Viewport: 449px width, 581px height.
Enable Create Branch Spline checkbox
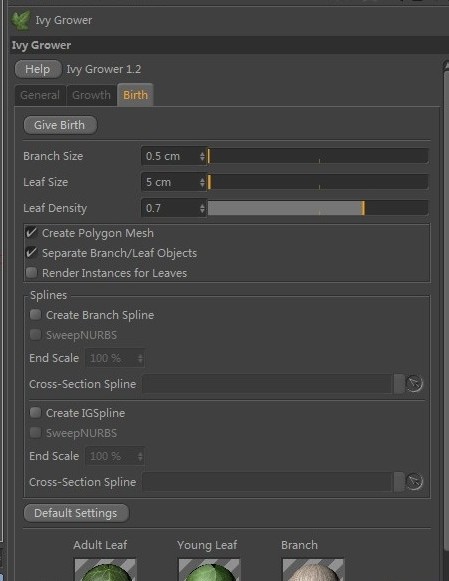(x=36, y=315)
